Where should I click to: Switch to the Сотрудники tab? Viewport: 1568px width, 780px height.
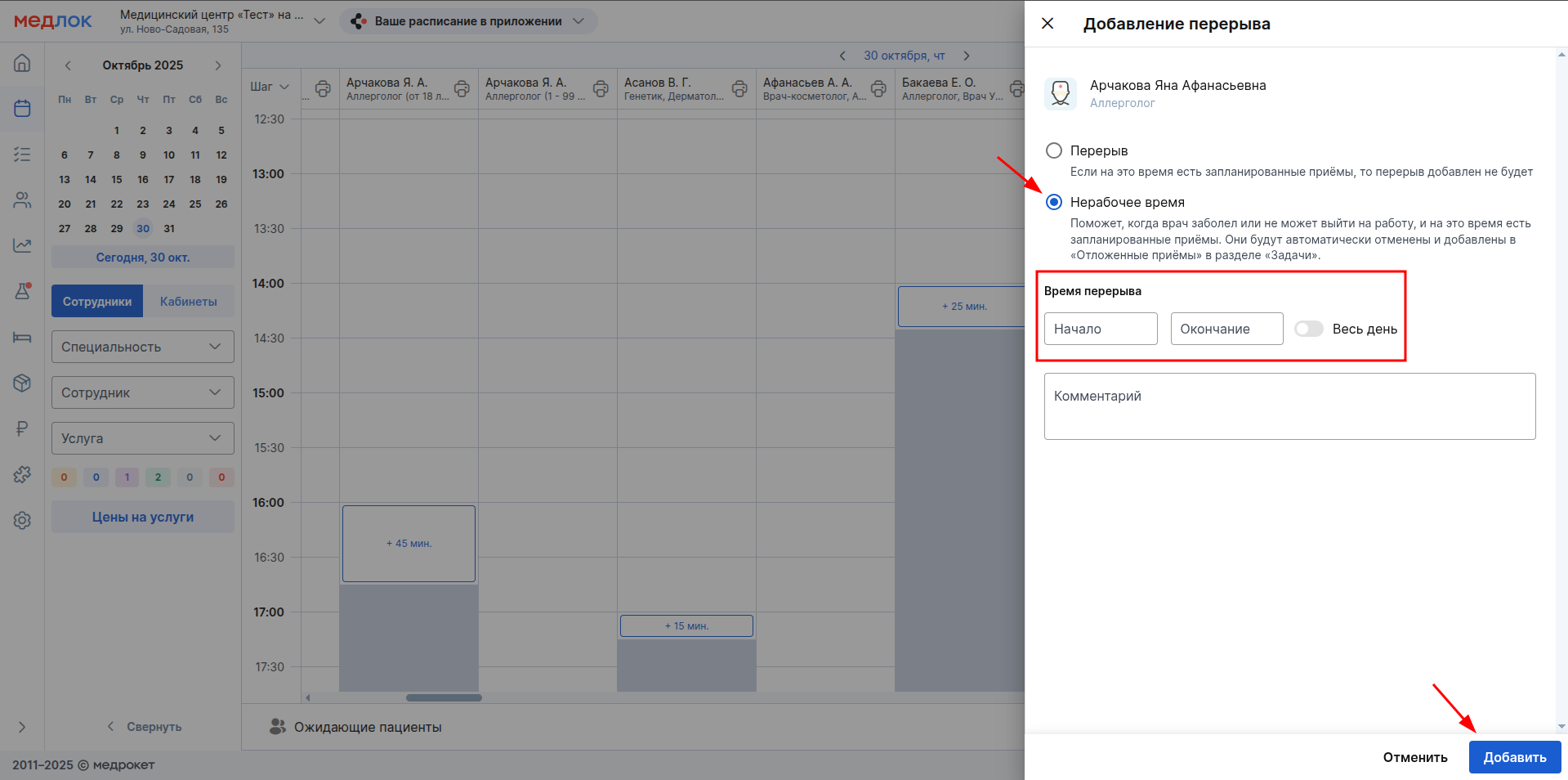(x=97, y=302)
